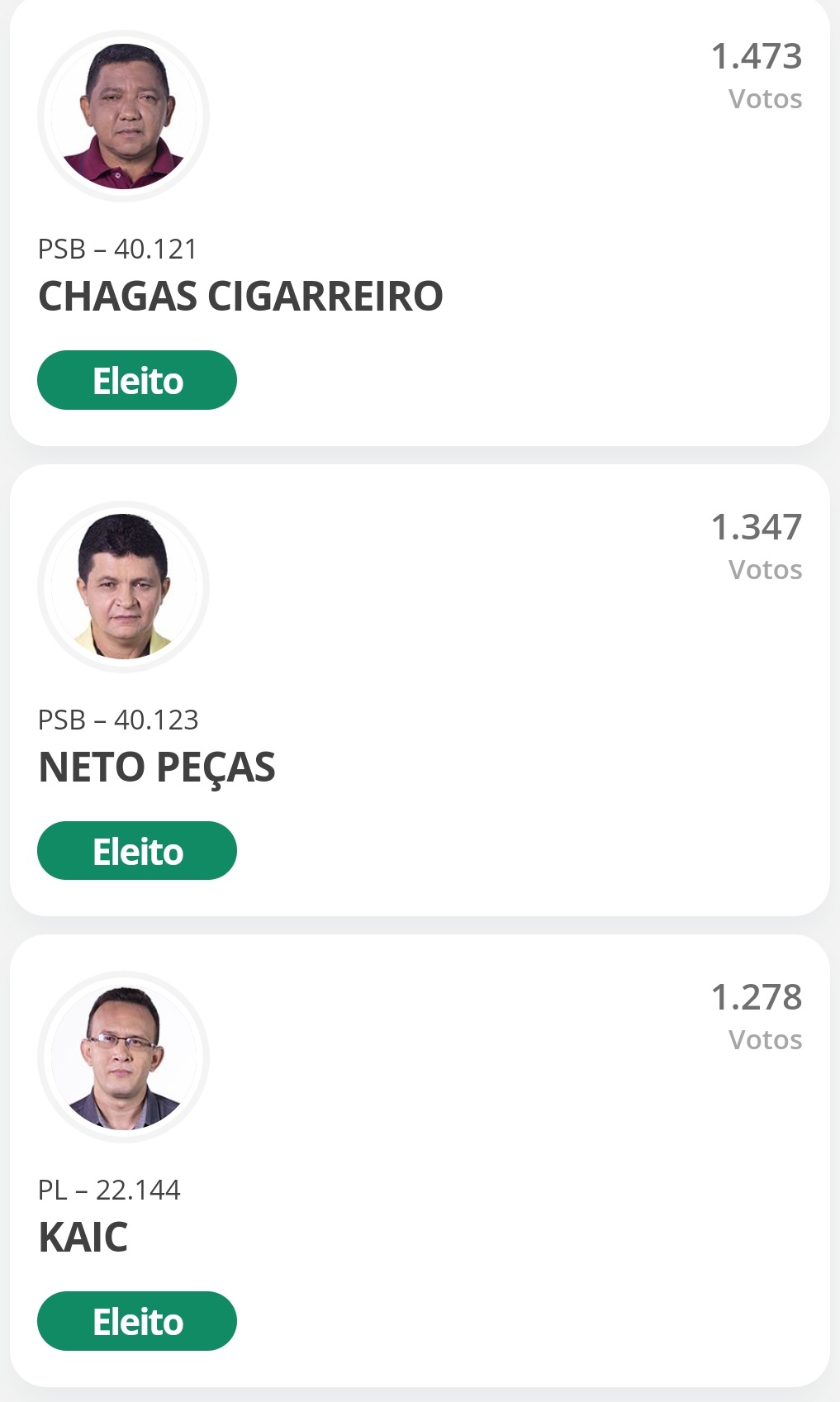840x1402 pixels.
Task: Click the Eleito badge under Chagas Cigarreiro
Action: pos(137,381)
